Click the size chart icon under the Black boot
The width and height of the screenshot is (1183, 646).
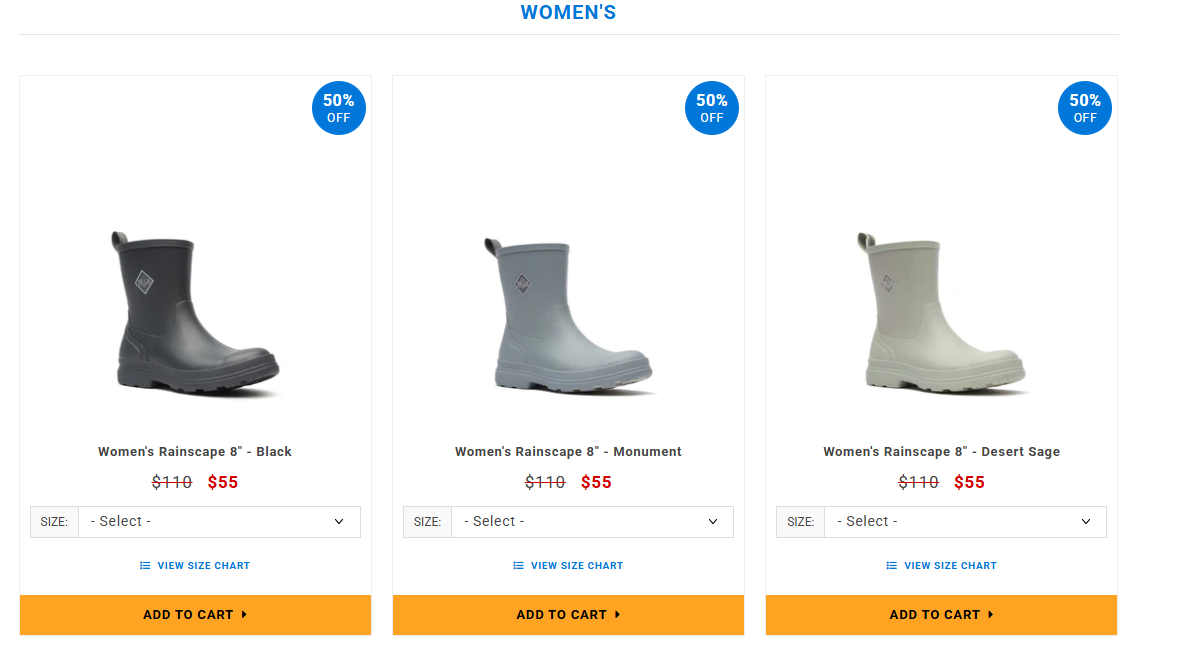click(x=144, y=565)
